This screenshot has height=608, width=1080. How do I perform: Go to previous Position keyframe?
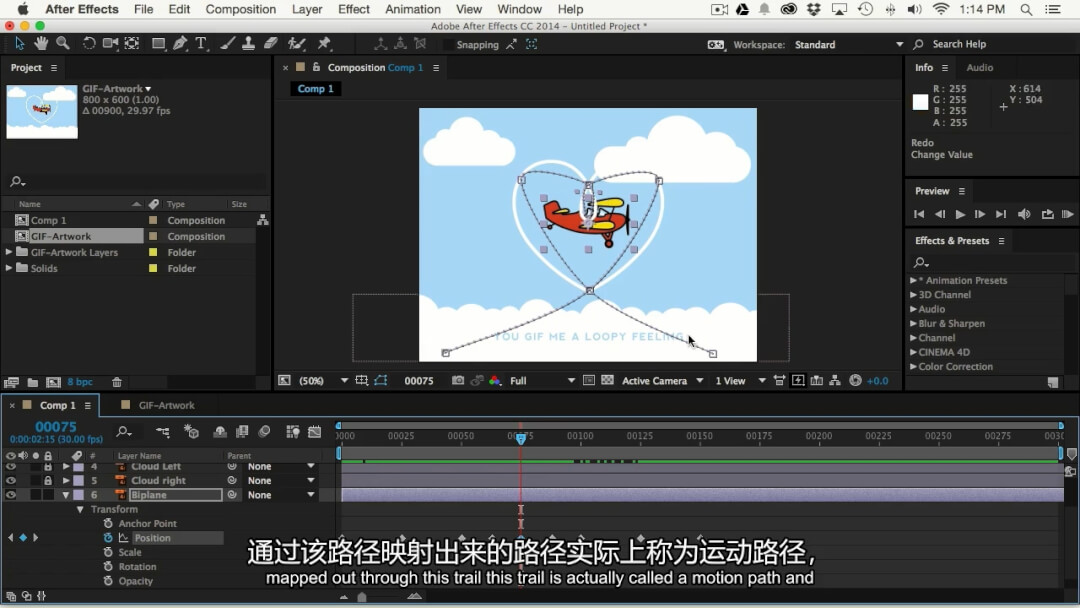click(x=10, y=538)
